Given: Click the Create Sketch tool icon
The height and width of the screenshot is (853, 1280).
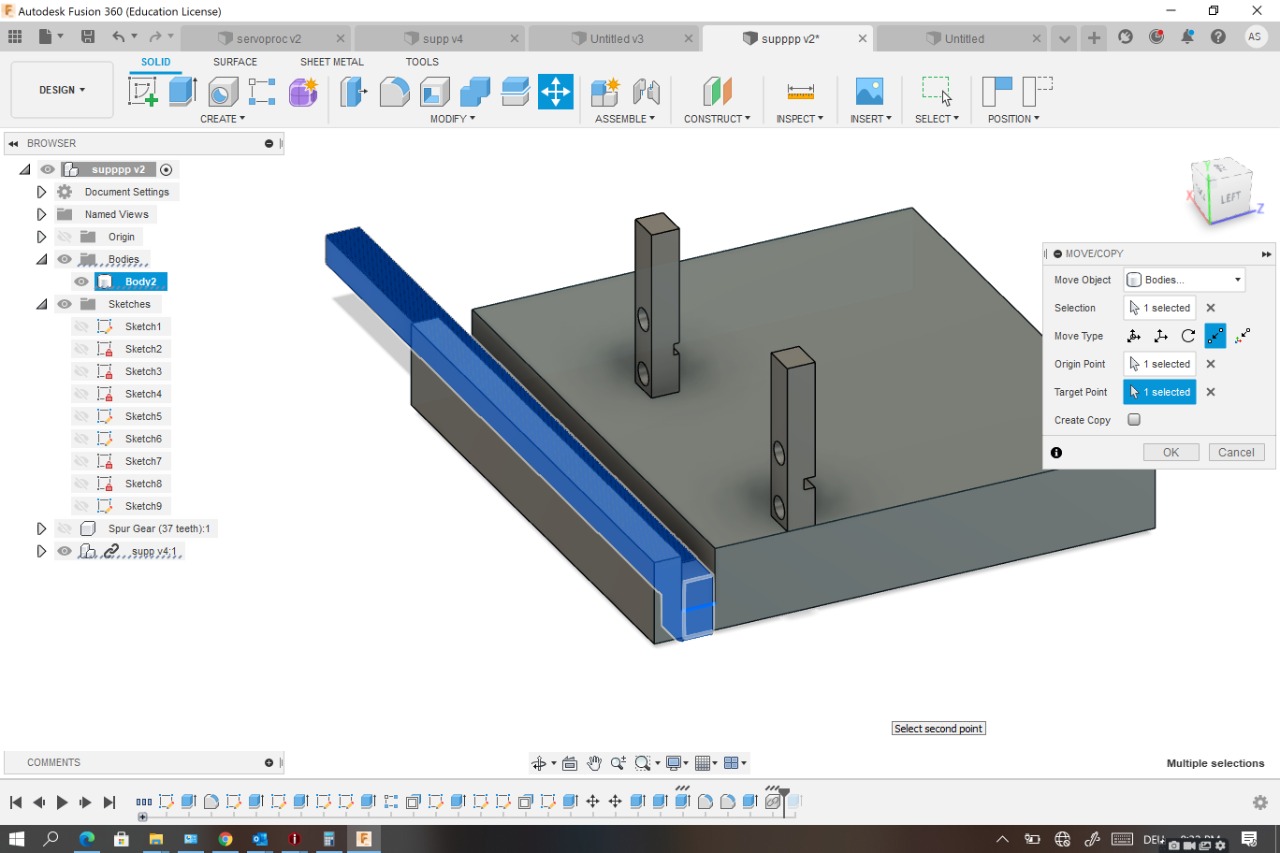Looking at the screenshot, I should pos(143,92).
